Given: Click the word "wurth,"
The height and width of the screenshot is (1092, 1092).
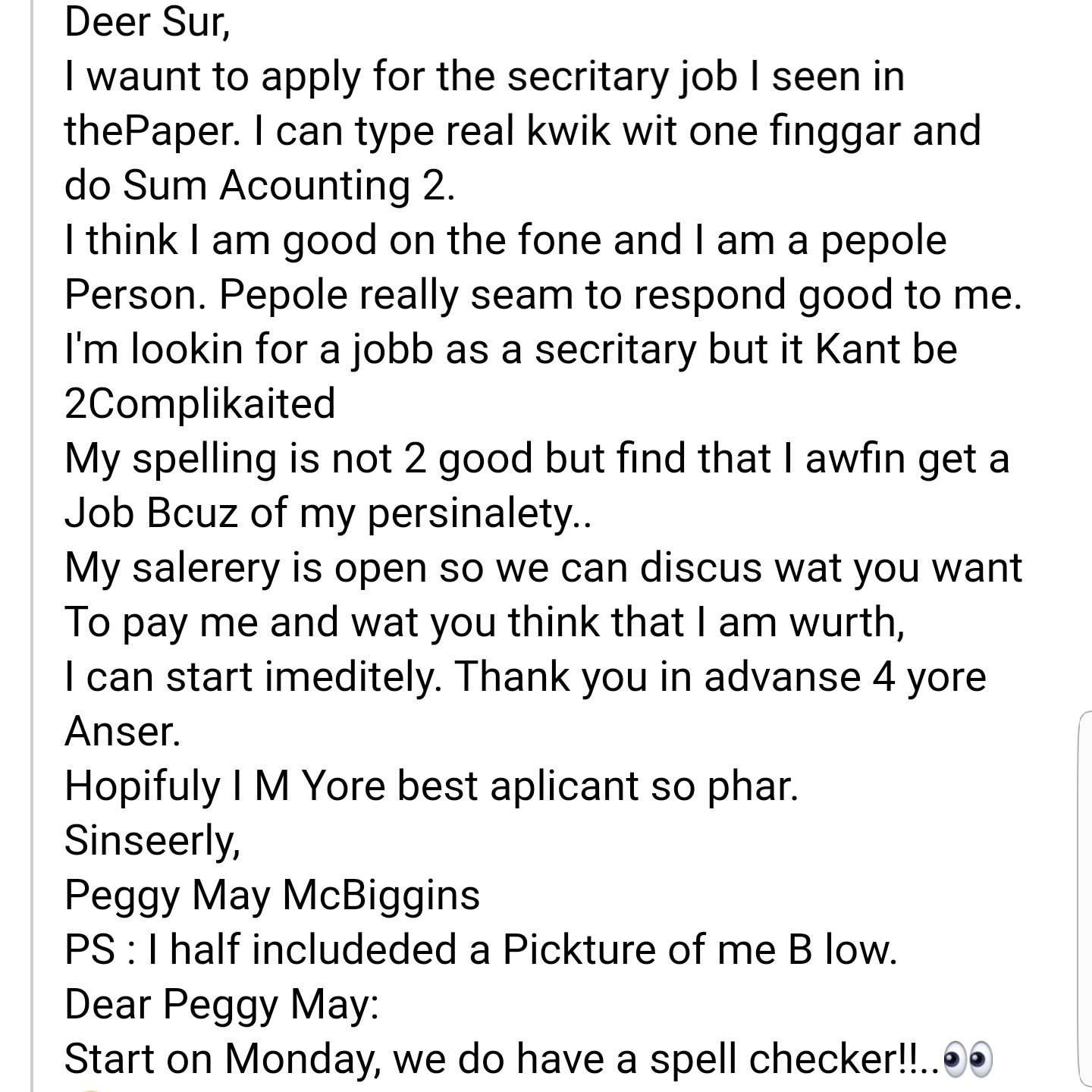Looking at the screenshot, I should pos(846,622).
